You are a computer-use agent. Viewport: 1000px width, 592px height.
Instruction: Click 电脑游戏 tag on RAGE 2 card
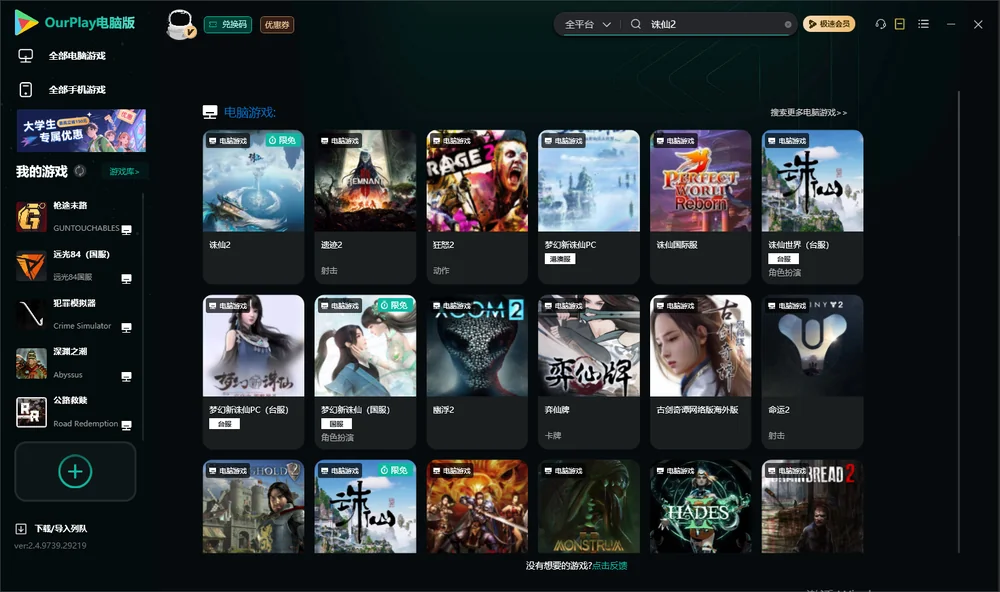[x=452, y=140]
